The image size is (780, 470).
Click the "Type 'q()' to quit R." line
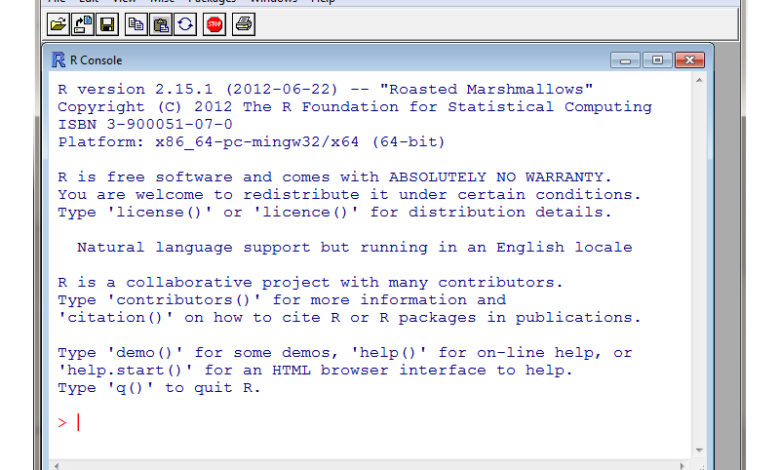point(159,388)
